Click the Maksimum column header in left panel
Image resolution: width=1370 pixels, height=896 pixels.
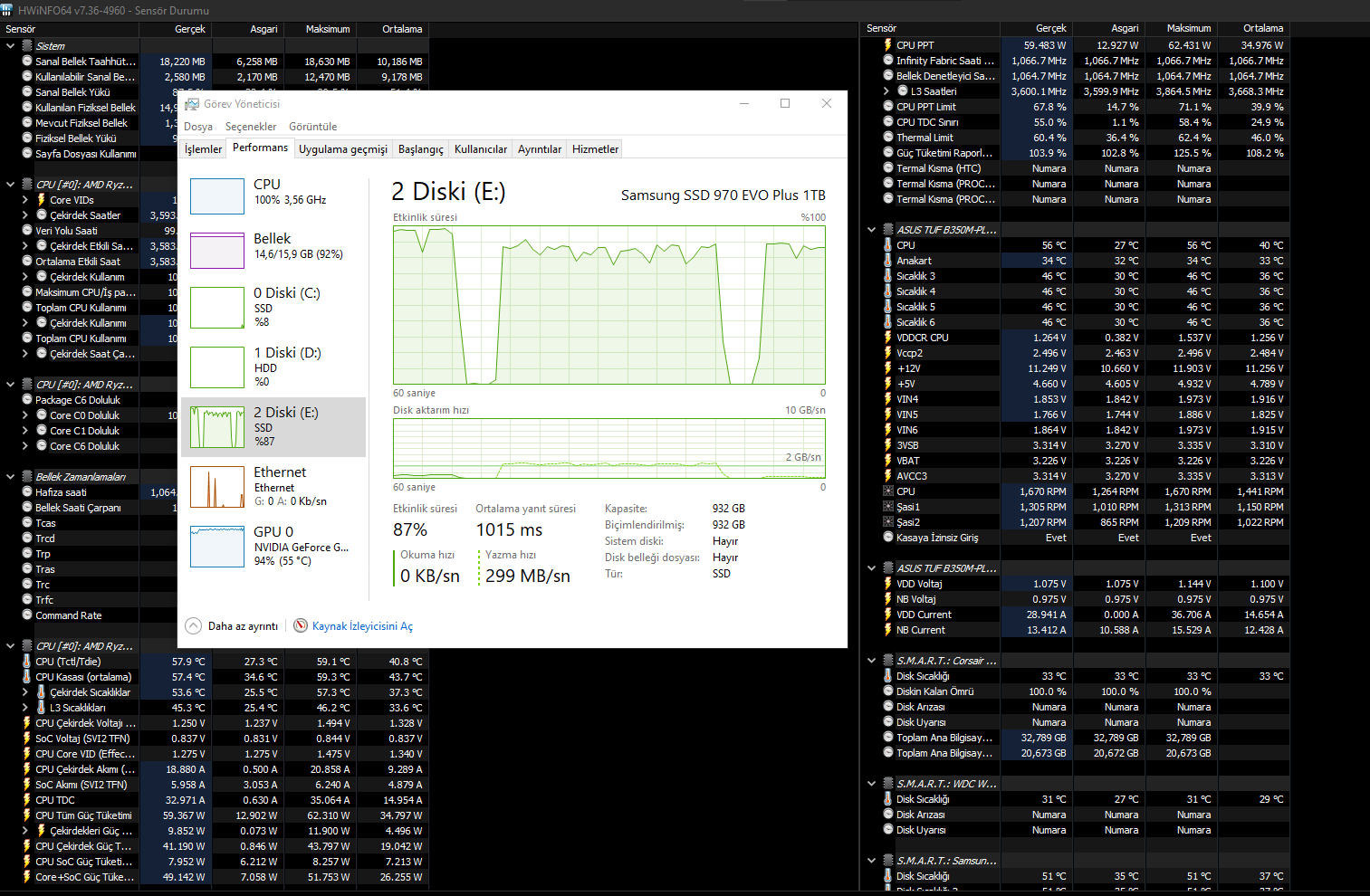tap(321, 29)
